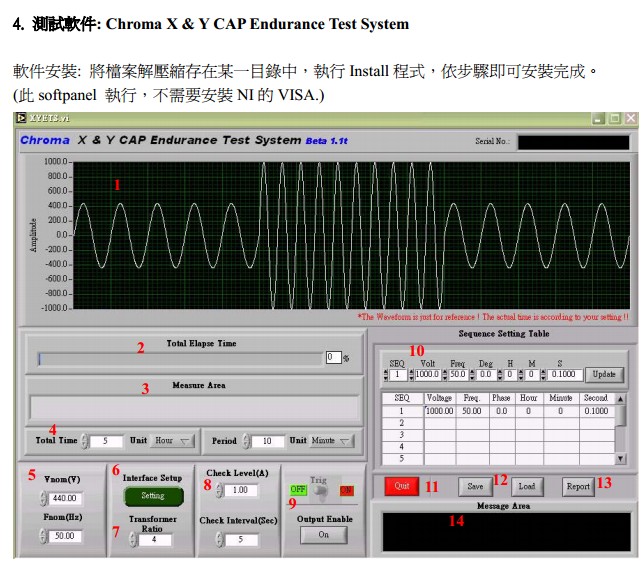Adjust the Vnom(V) stepper arrows

pyautogui.click(x=43, y=498)
